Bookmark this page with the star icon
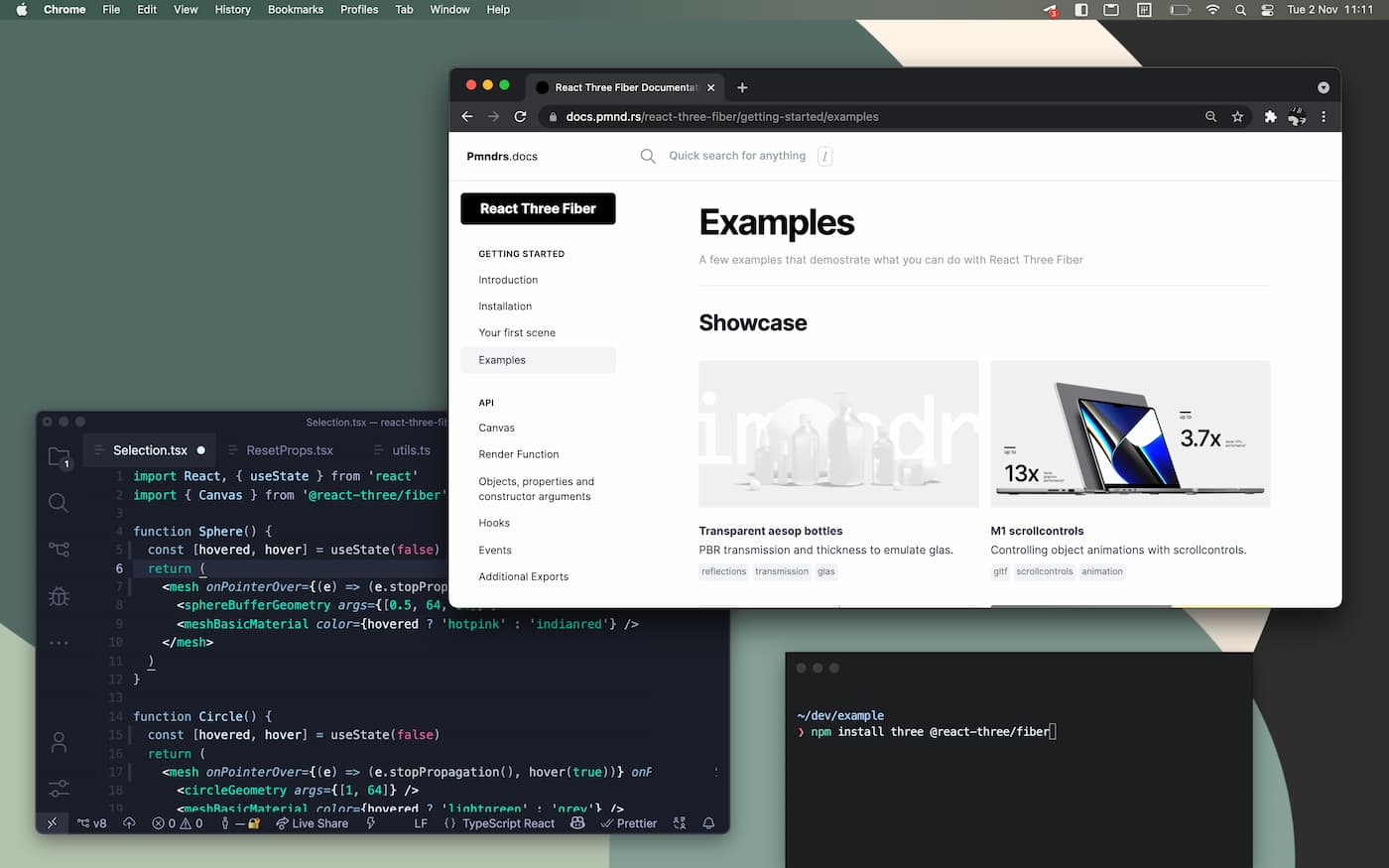This screenshot has width=1389, height=868. [x=1237, y=116]
